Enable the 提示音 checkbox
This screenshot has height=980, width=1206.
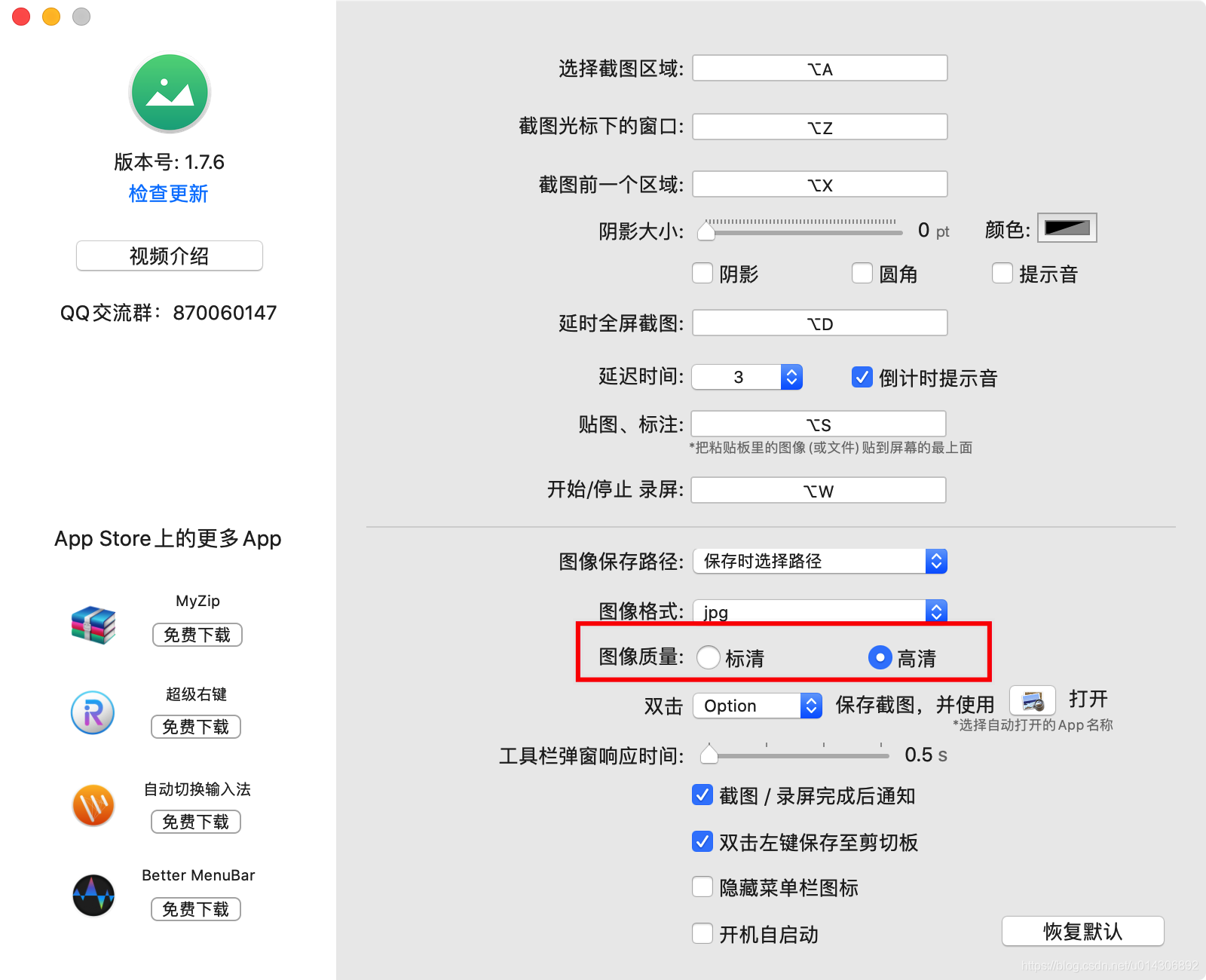coord(1002,274)
